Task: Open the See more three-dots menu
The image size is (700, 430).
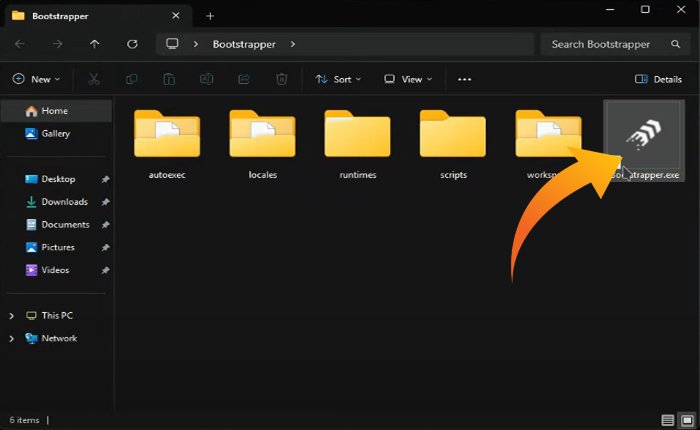Action: pos(464,79)
